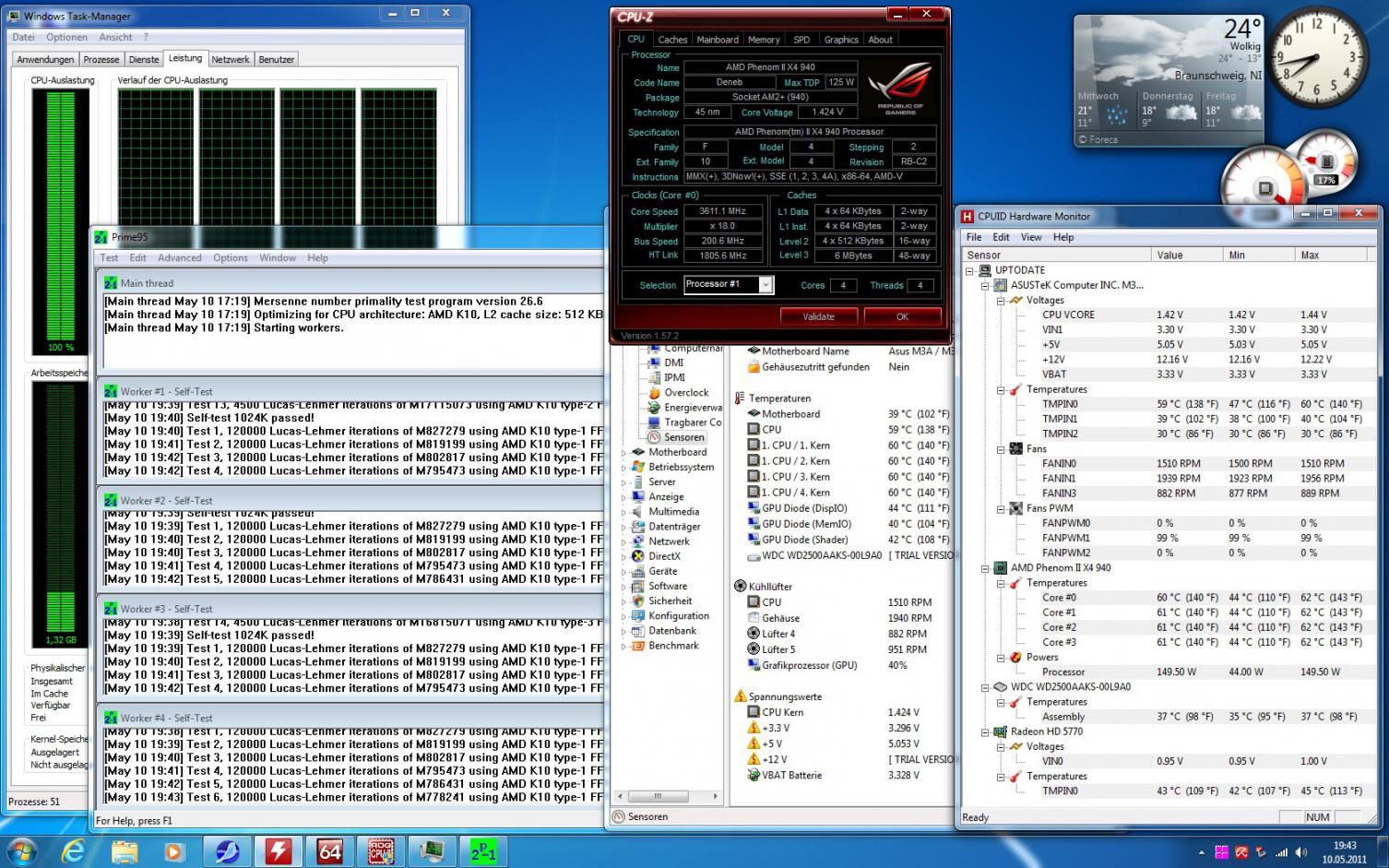Show hidden tray icons arrow
The width and height of the screenshot is (1389, 868).
coord(1201,852)
